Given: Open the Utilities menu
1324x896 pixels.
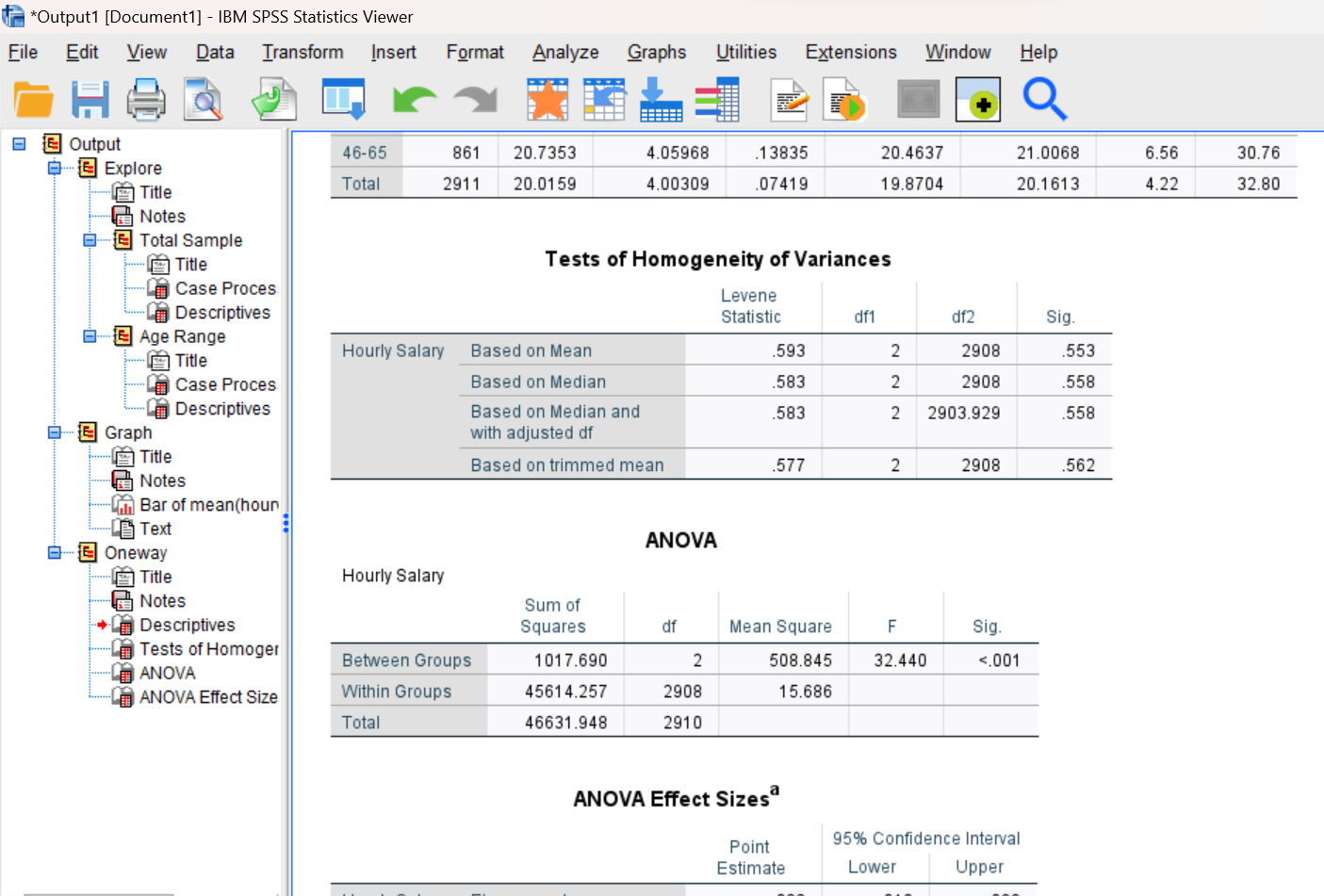Looking at the screenshot, I should [x=746, y=52].
